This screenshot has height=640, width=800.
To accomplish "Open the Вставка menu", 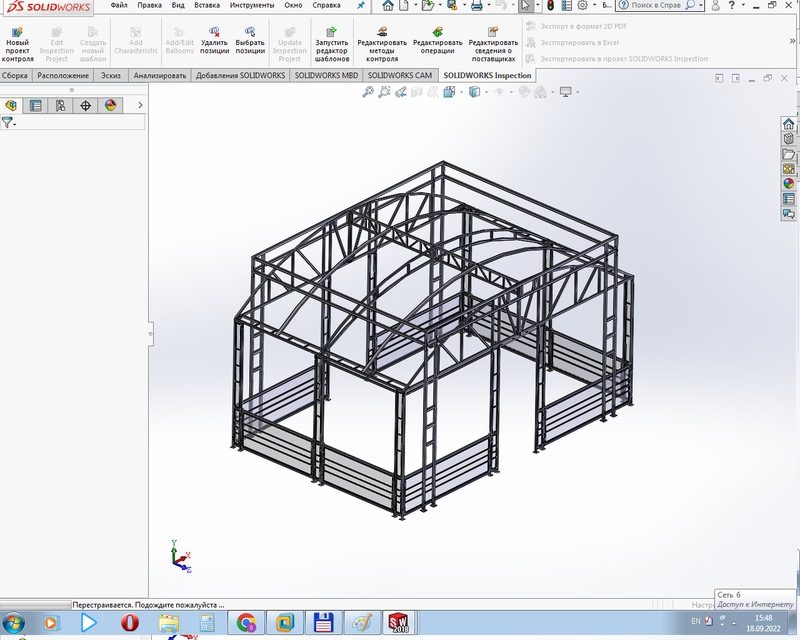I will 209,5.
